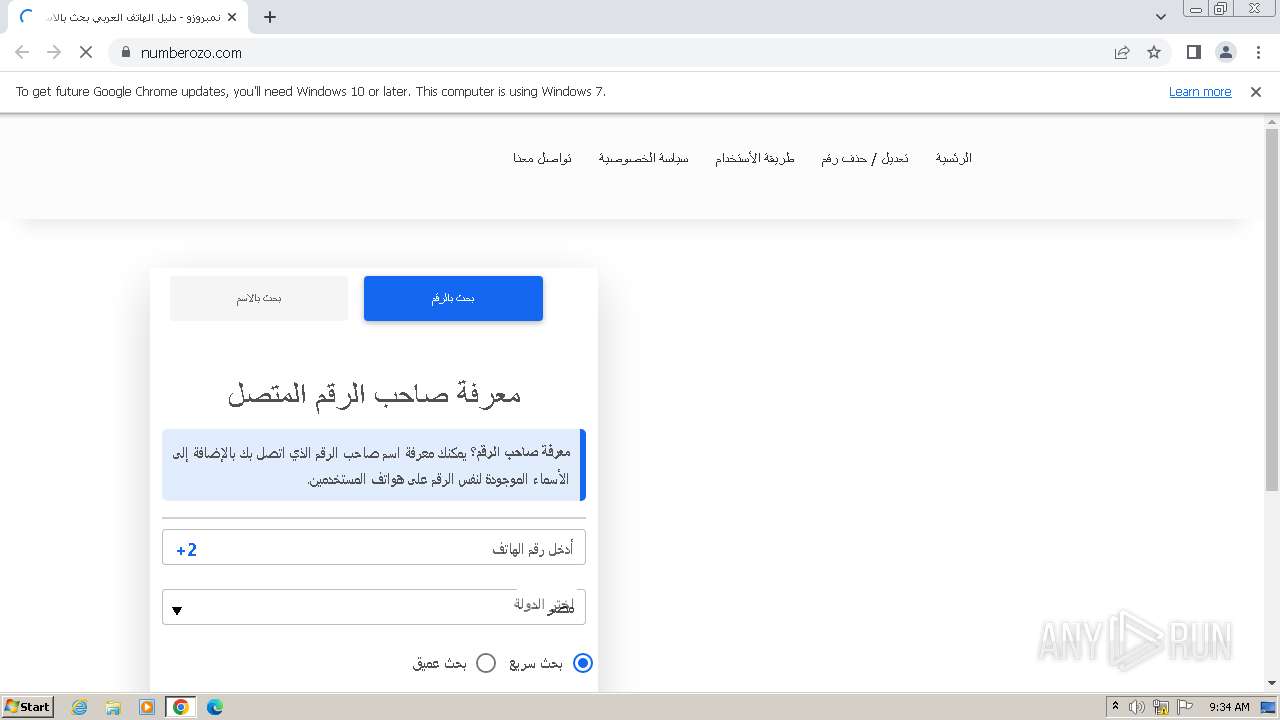Open the country selection dropdown
The height and width of the screenshot is (720, 1280).
(374, 607)
